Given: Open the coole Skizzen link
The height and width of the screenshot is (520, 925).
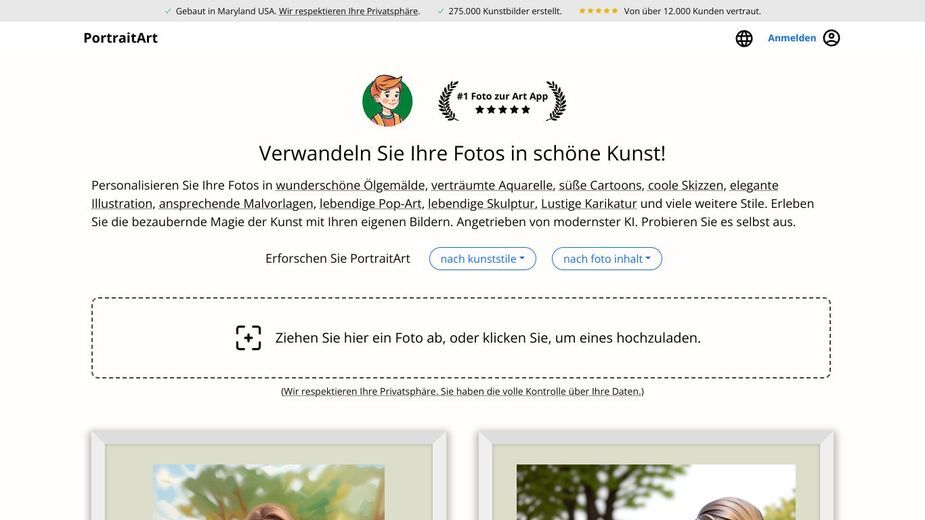Looking at the screenshot, I should tap(685, 185).
